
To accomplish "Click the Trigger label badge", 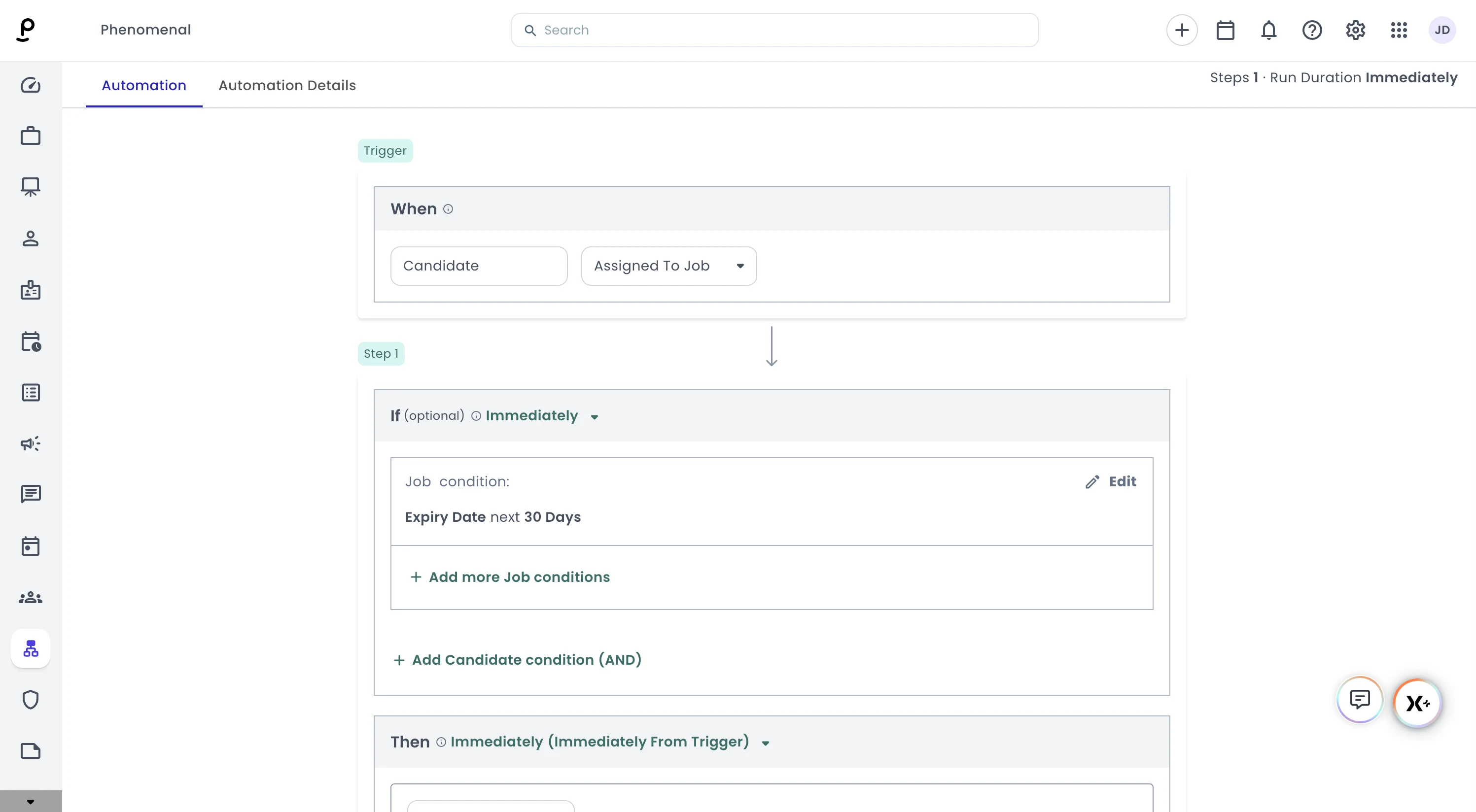I will 385,151.
